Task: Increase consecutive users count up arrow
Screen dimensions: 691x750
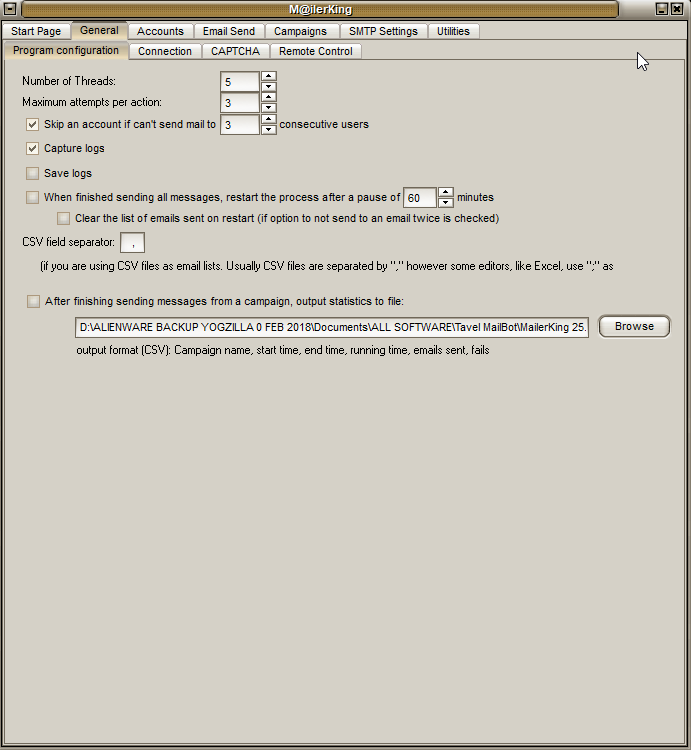Action: 269,119
